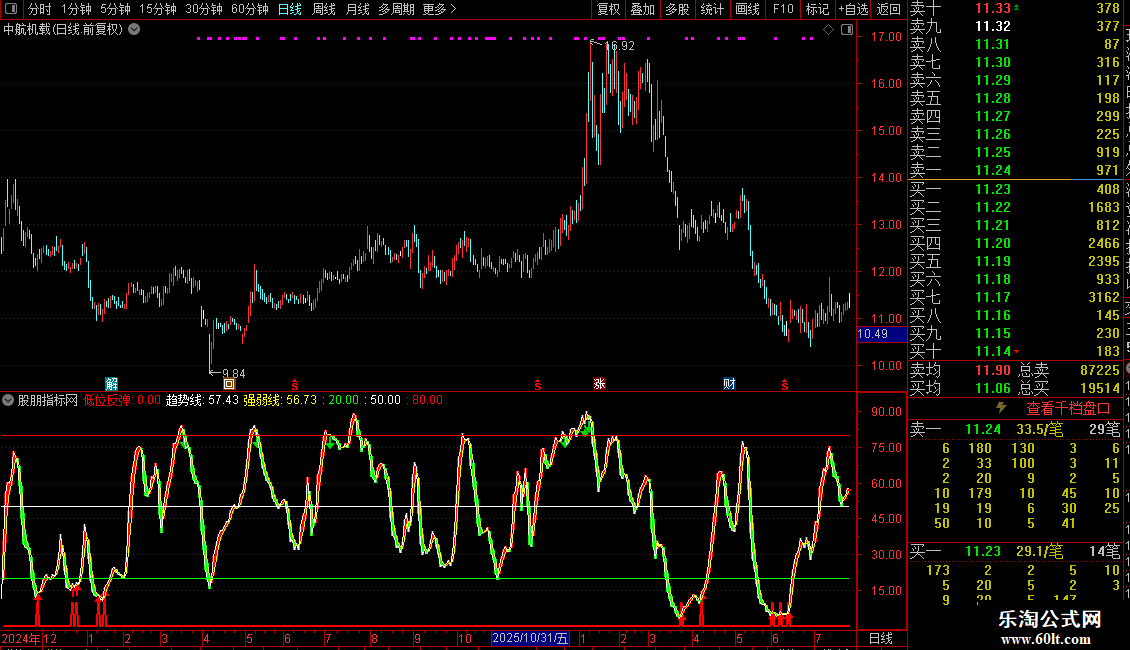The width and height of the screenshot is (1130, 650).
Task: Click the 财 financial marker under the chart
Action: [729, 384]
